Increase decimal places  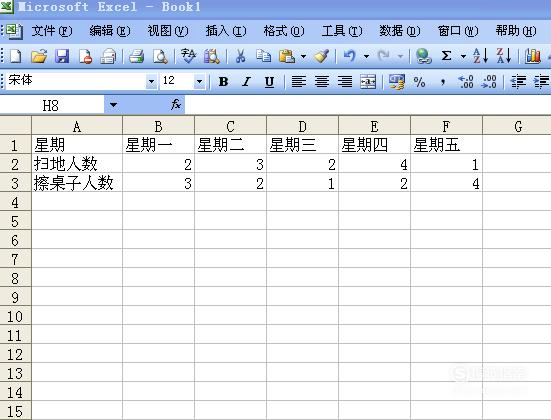click(466, 82)
